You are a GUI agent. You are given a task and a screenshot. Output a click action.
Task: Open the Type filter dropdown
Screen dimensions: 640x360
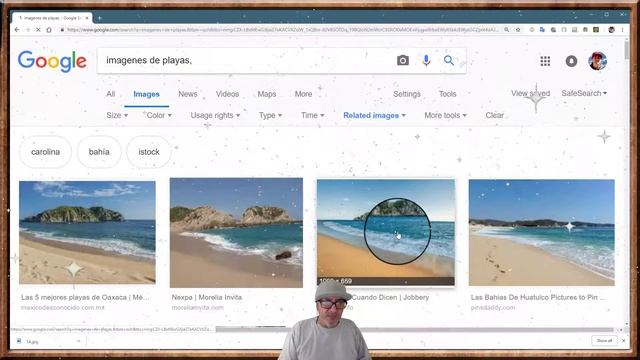[270, 116]
